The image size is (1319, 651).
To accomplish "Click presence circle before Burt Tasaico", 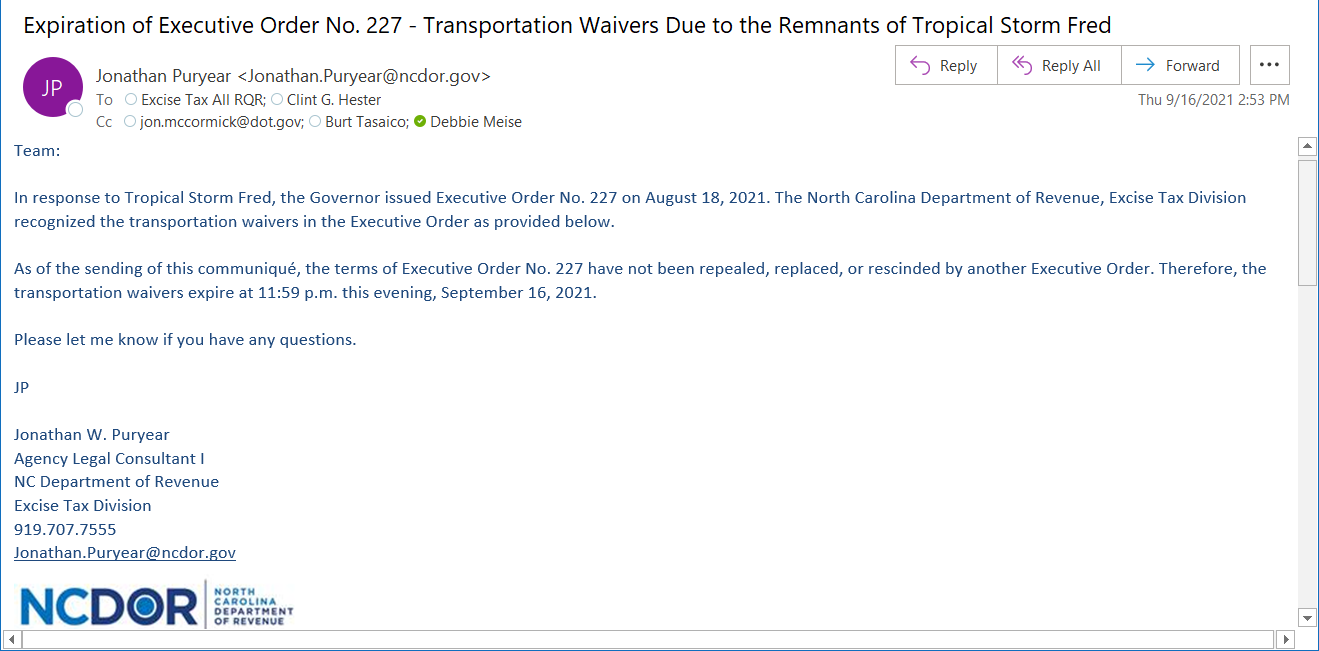I will point(315,122).
